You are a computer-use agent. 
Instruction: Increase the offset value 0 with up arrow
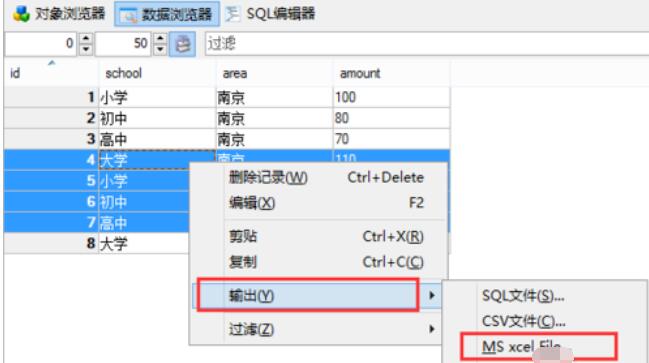(85, 38)
